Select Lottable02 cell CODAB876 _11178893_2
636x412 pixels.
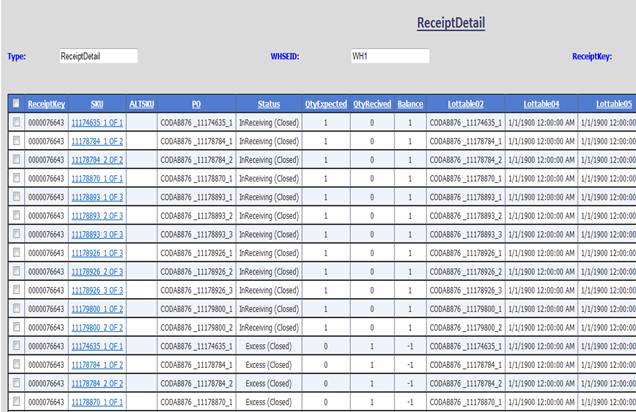point(466,216)
